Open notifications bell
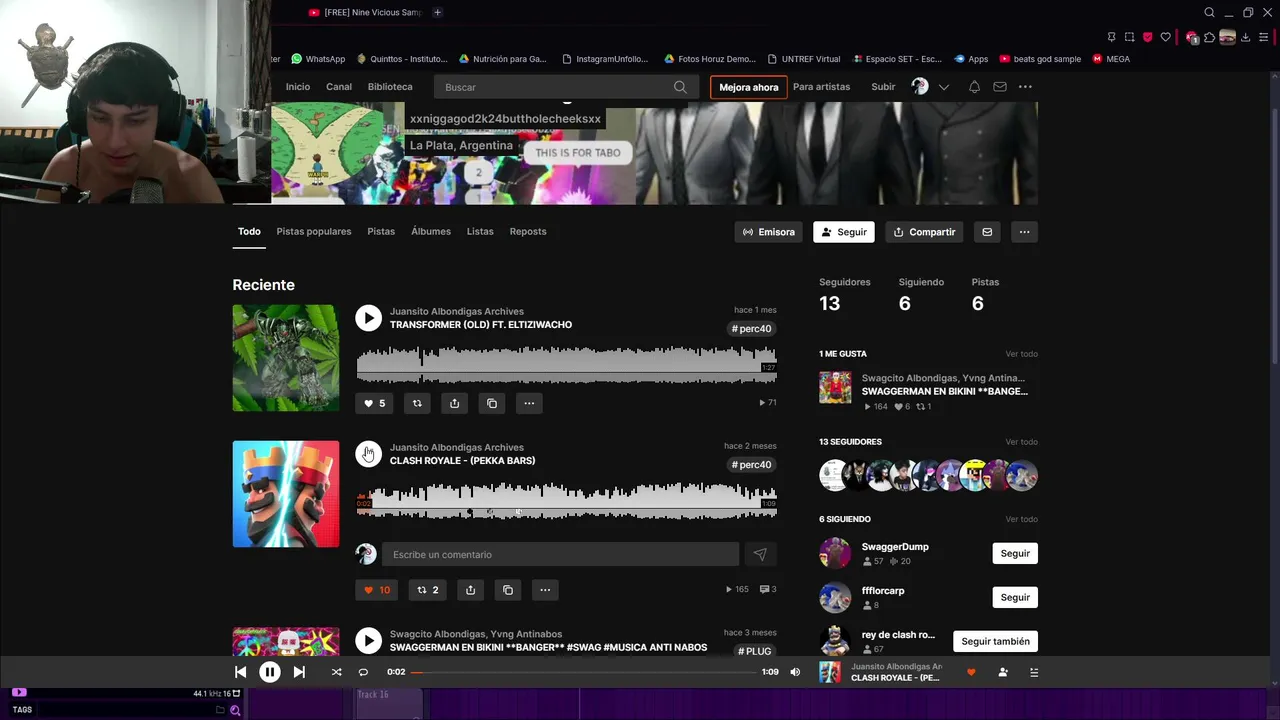The width and height of the screenshot is (1280, 720). (x=974, y=87)
